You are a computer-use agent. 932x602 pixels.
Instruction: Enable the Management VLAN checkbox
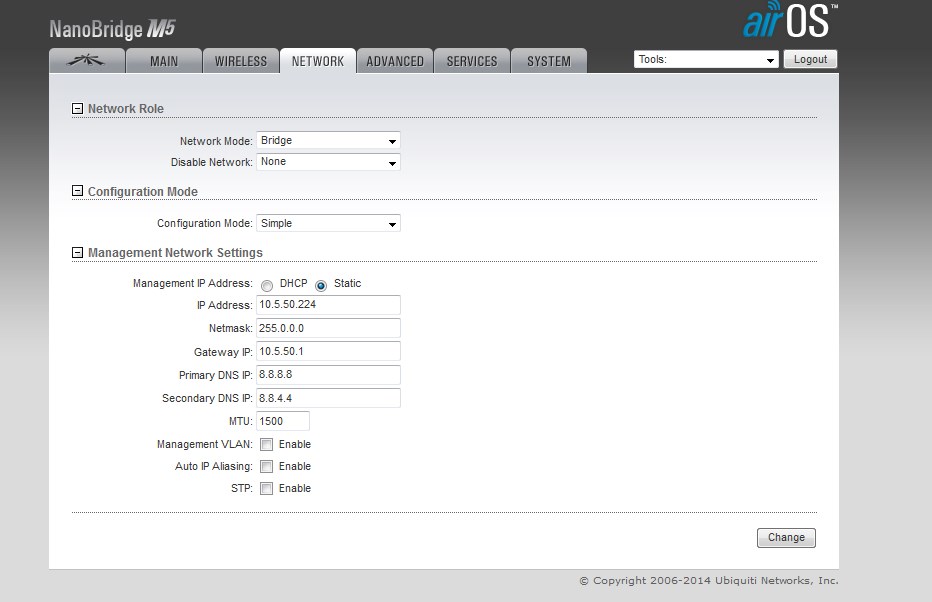(267, 445)
